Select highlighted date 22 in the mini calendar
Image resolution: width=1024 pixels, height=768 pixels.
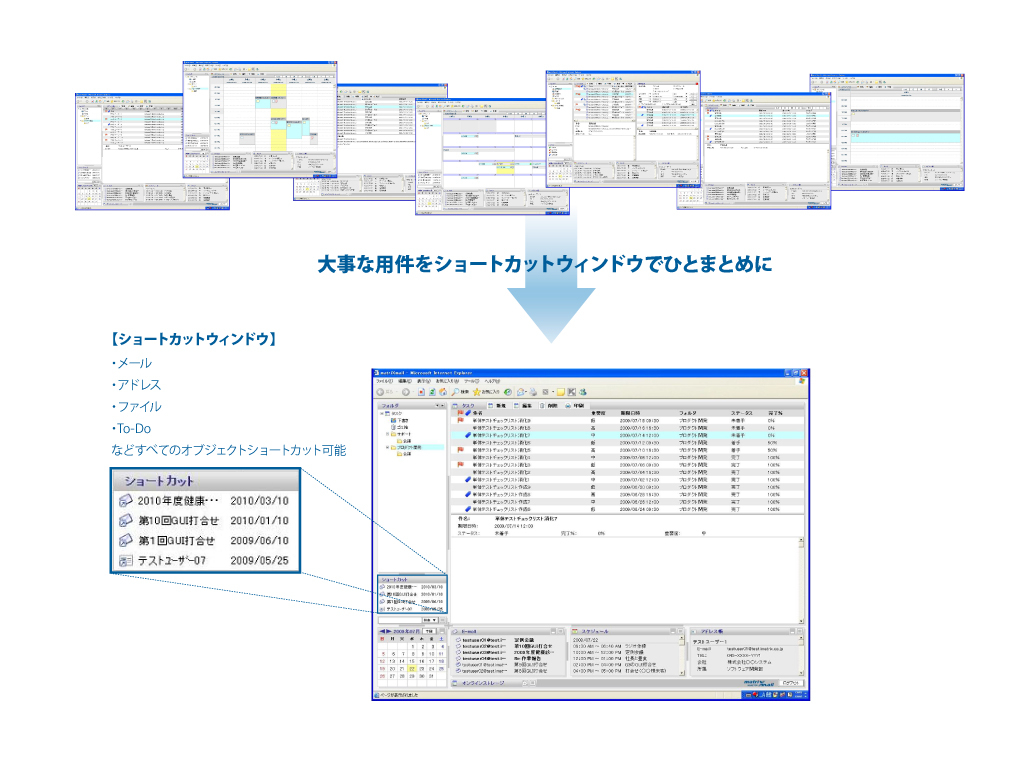pos(411,669)
